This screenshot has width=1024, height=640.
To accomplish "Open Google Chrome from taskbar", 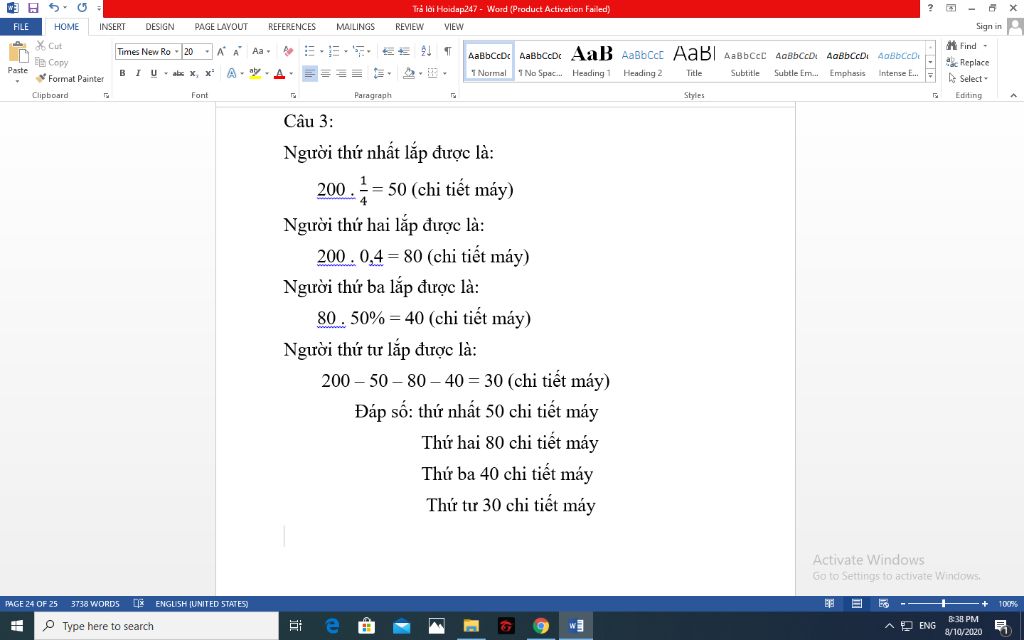I will 541,626.
